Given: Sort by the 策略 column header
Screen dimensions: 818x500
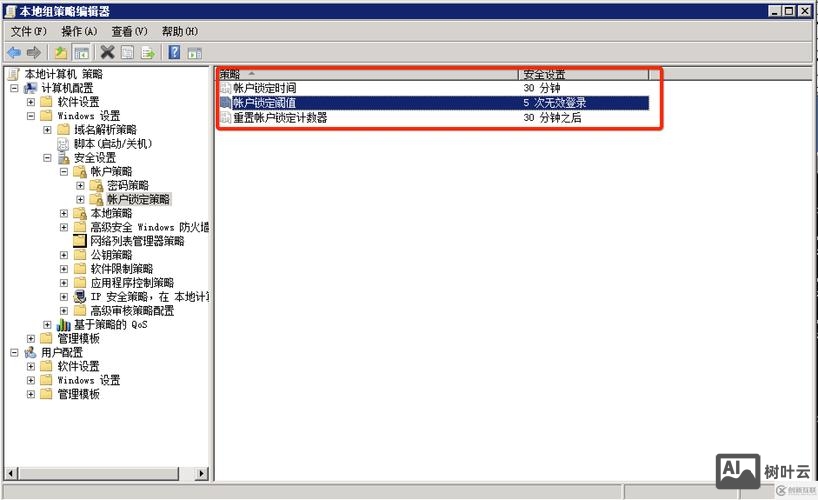Looking at the screenshot, I should tap(367, 74).
